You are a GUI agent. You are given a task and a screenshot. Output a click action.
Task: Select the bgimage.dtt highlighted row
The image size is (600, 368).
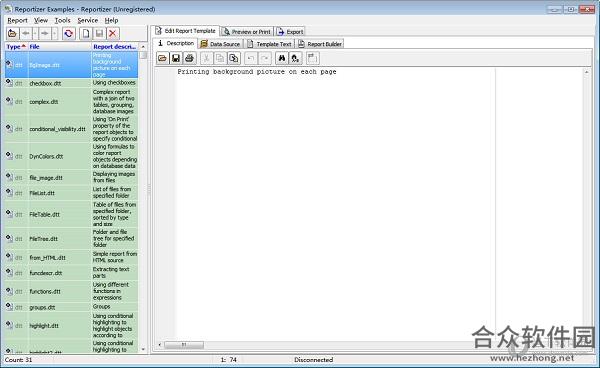(72, 65)
